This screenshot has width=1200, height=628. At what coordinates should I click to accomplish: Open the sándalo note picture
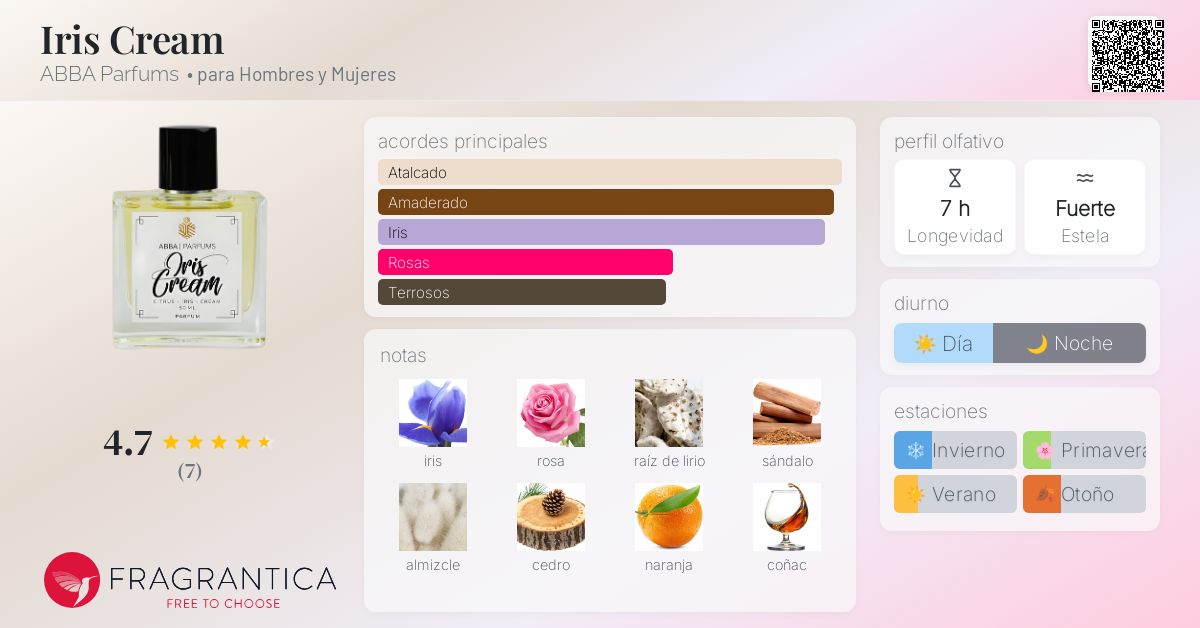tap(787, 413)
